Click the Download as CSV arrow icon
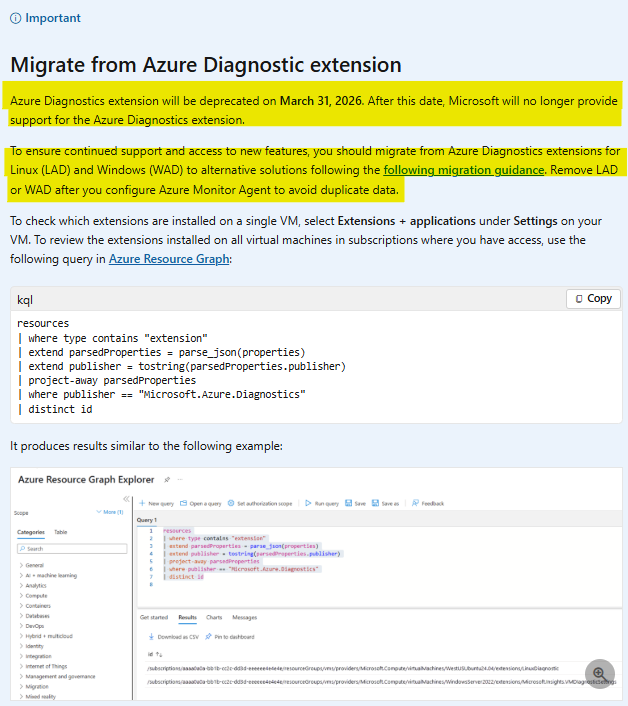Screen dimensions: 628x706 coord(151,637)
